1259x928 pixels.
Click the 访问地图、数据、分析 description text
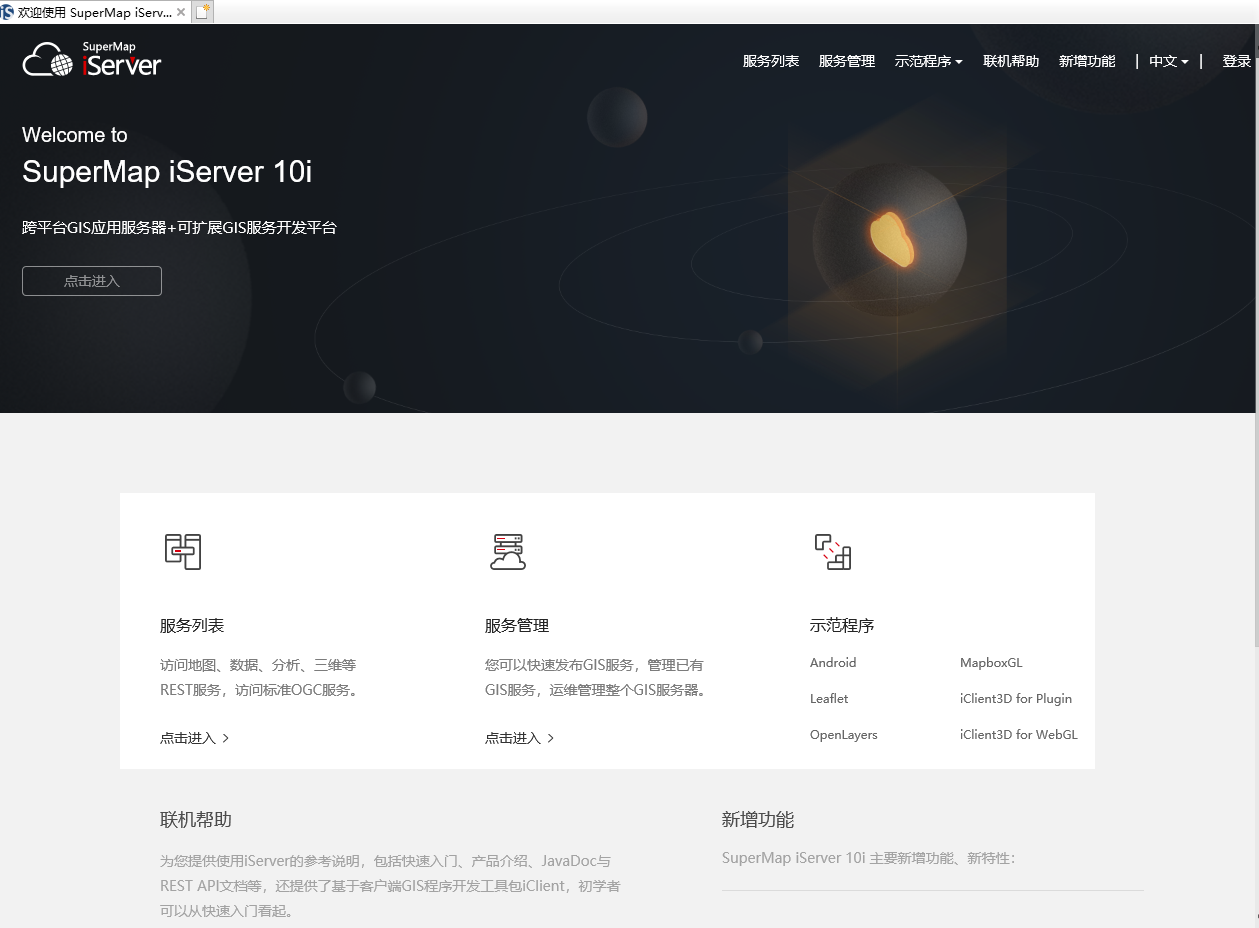(x=259, y=677)
